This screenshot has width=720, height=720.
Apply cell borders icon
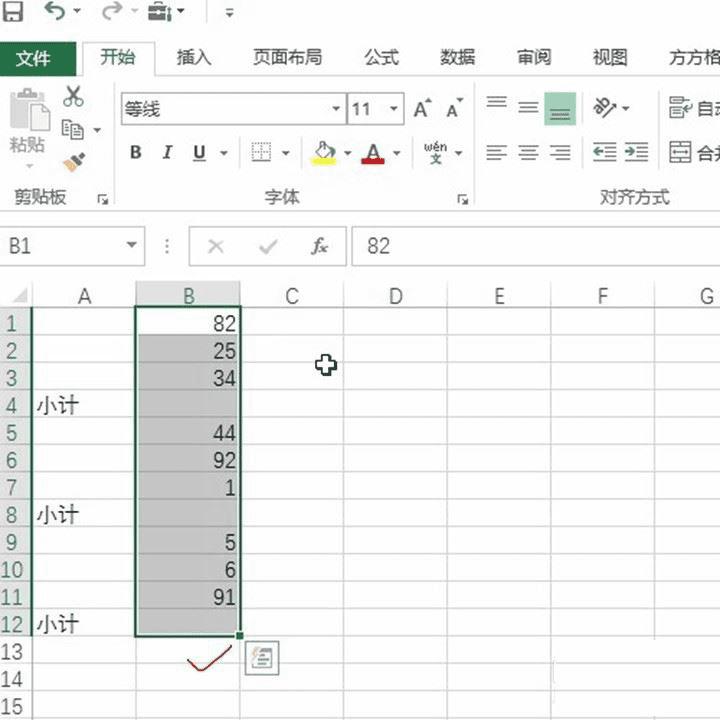coord(261,152)
